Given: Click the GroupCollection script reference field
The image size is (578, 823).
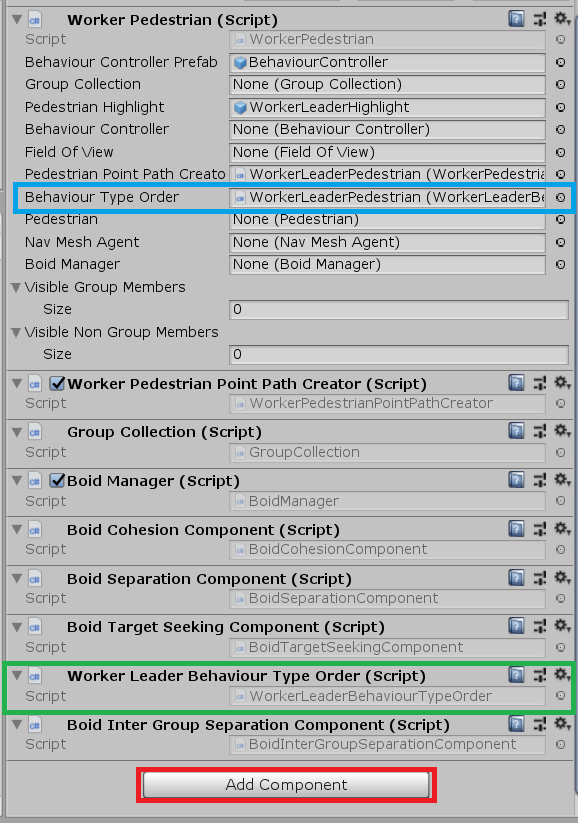Looking at the screenshot, I should point(387,452).
